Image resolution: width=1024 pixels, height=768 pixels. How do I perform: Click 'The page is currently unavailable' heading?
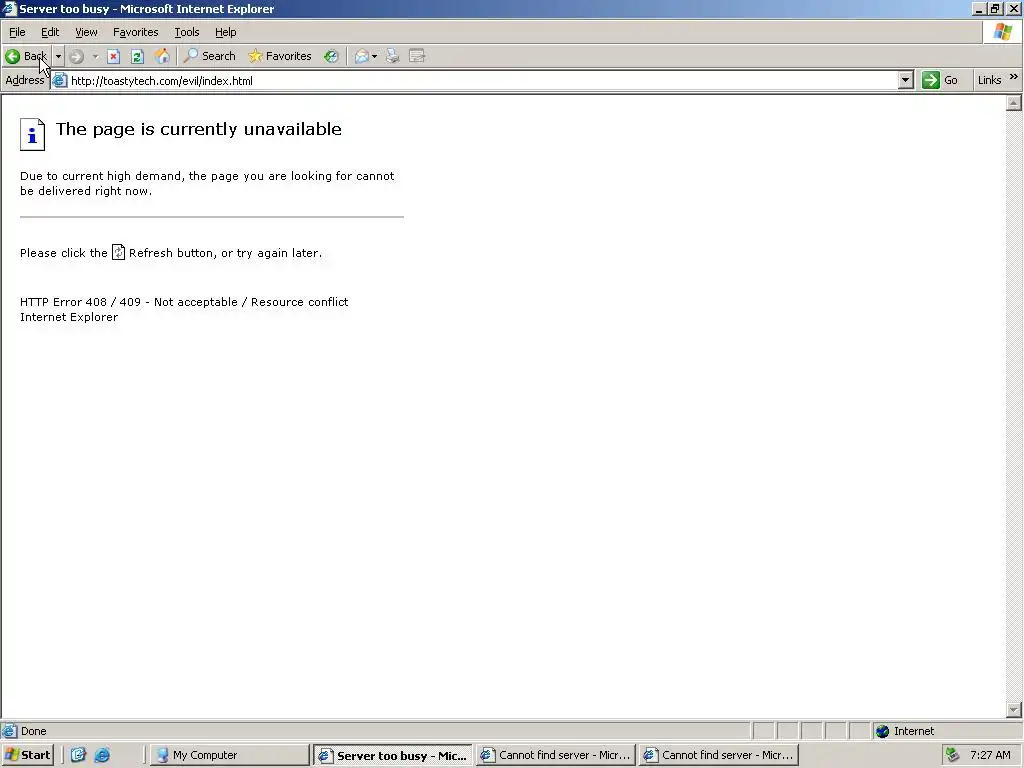click(x=199, y=129)
